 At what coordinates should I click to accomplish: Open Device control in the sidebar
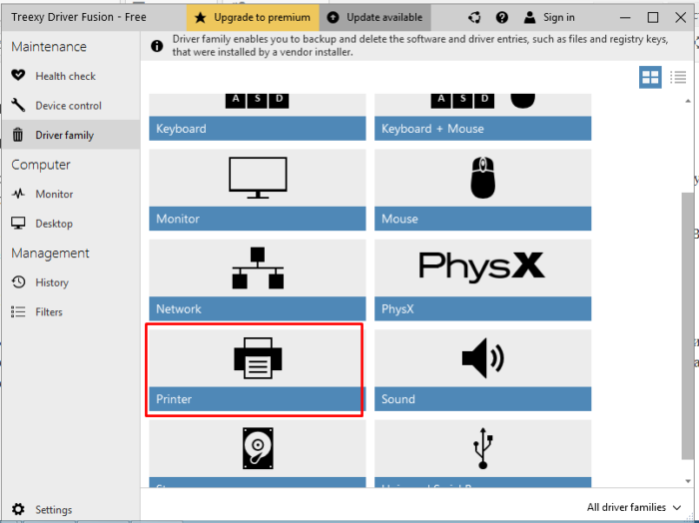pos(70,105)
